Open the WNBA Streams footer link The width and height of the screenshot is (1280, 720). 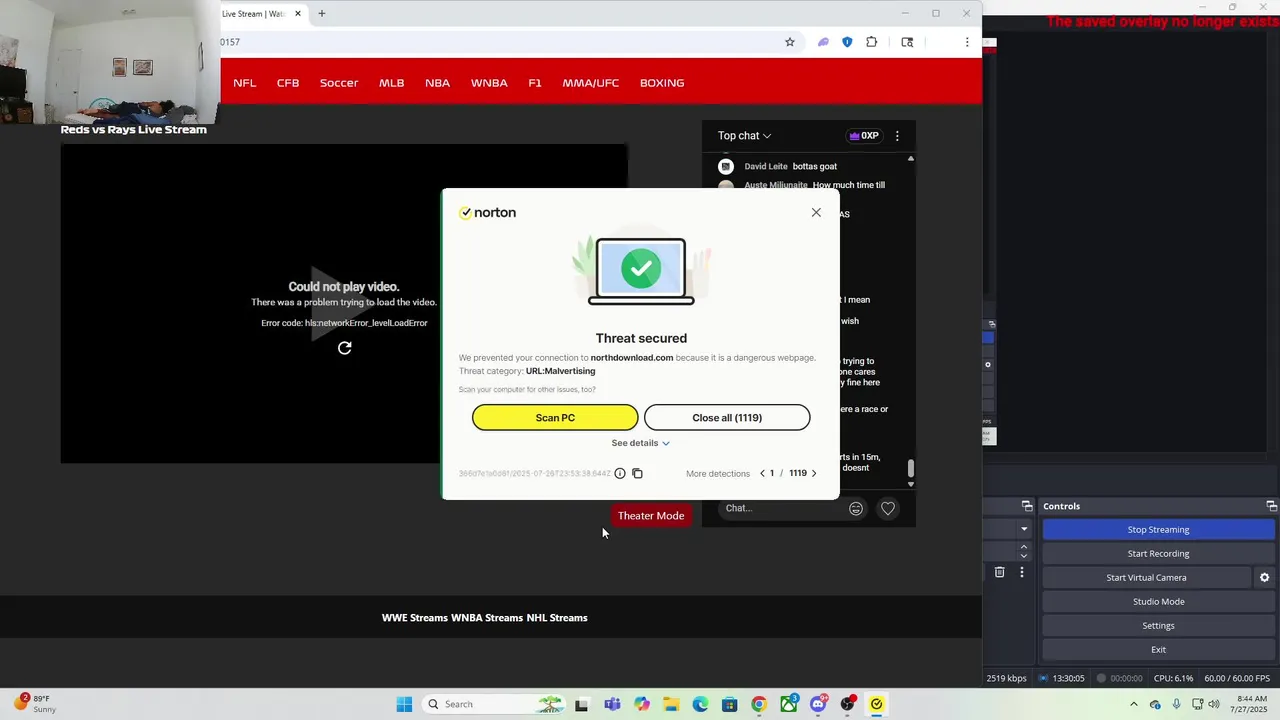(x=487, y=618)
